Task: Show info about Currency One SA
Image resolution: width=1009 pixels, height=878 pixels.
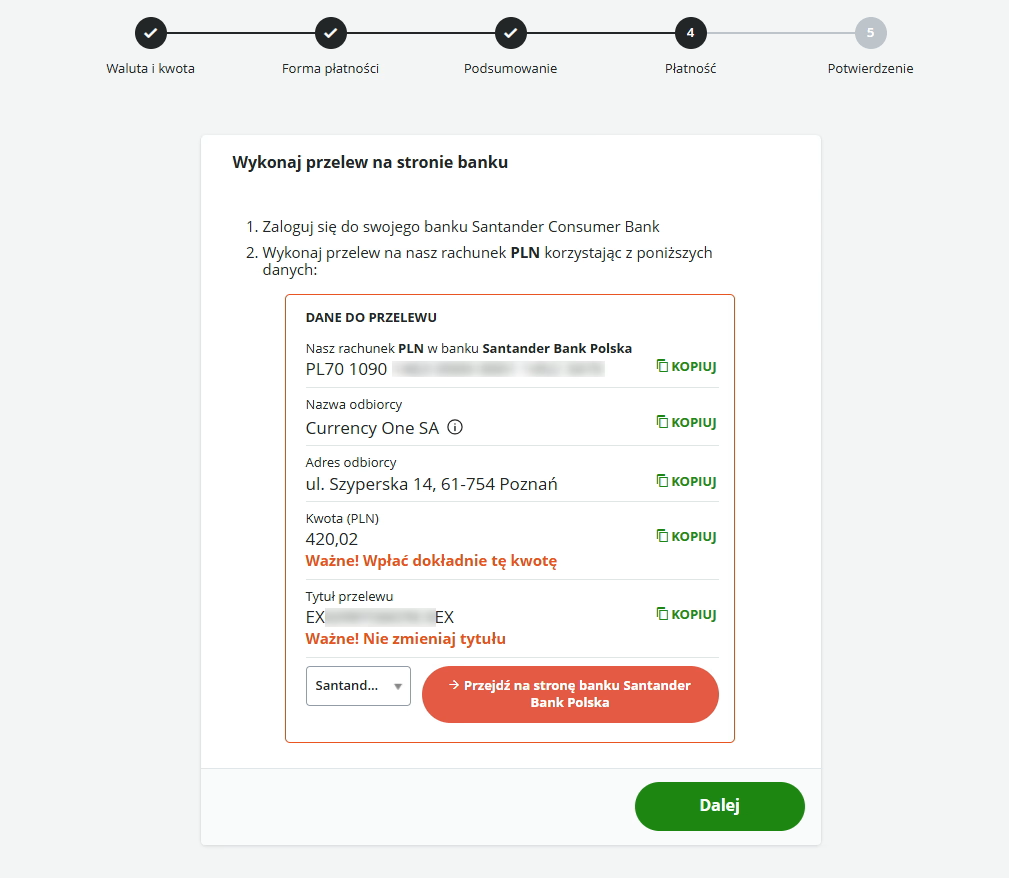Action: (x=455, y=428)
